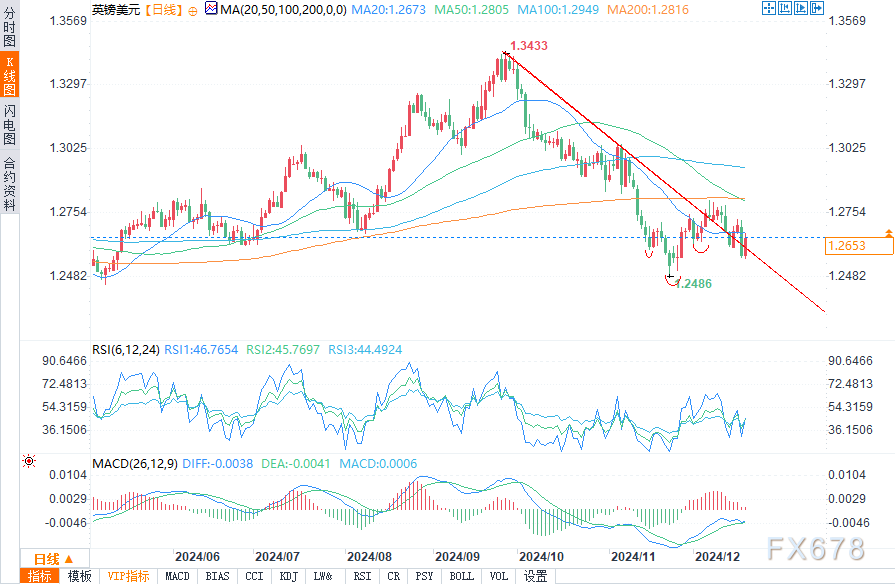Click the MA50:1.2805 value

click(471, 10)
